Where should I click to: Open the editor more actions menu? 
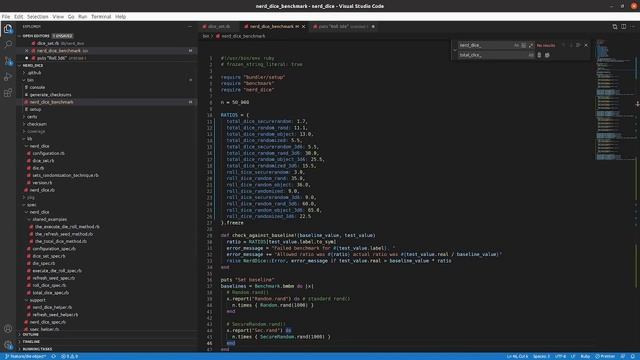point(633,27)
